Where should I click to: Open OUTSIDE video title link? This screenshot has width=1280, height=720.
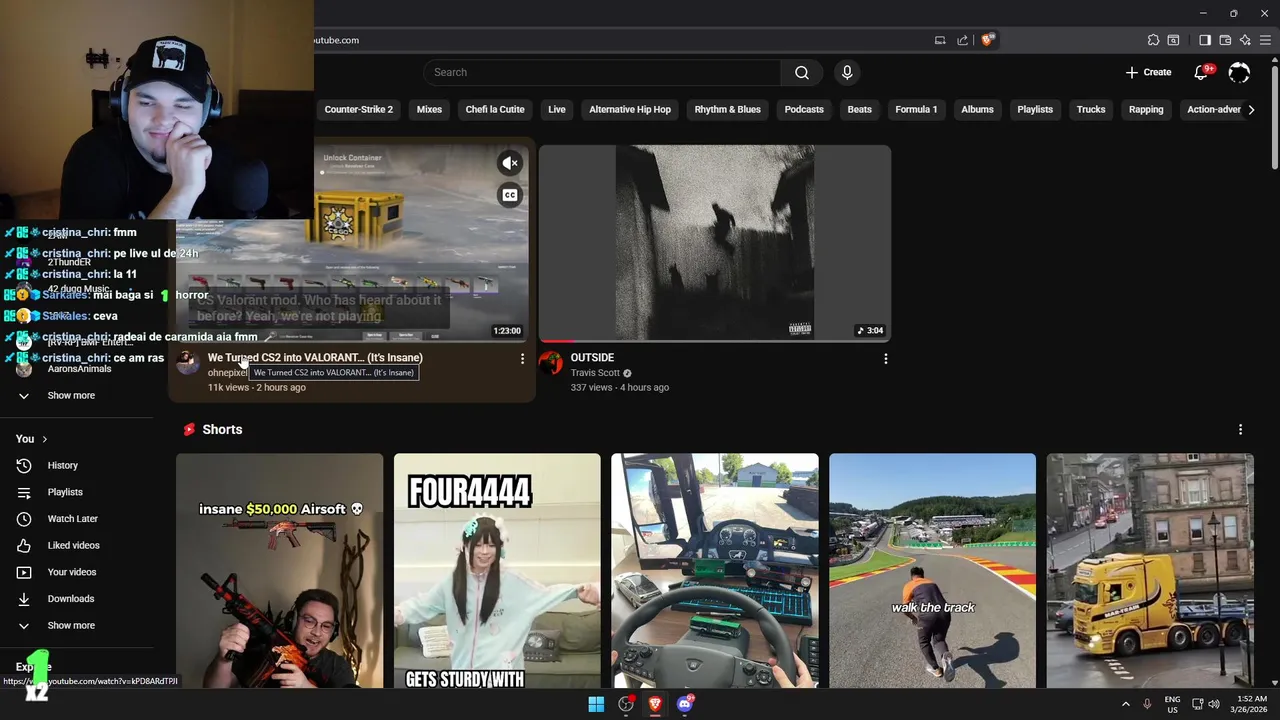point(592,357)
